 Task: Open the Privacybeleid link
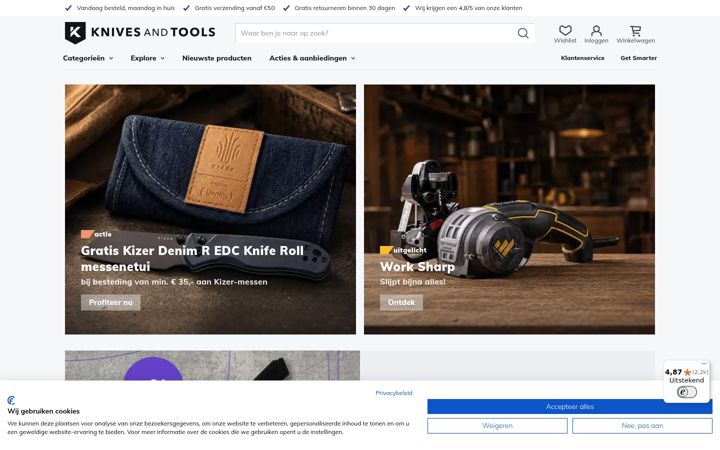pos(394,393)
